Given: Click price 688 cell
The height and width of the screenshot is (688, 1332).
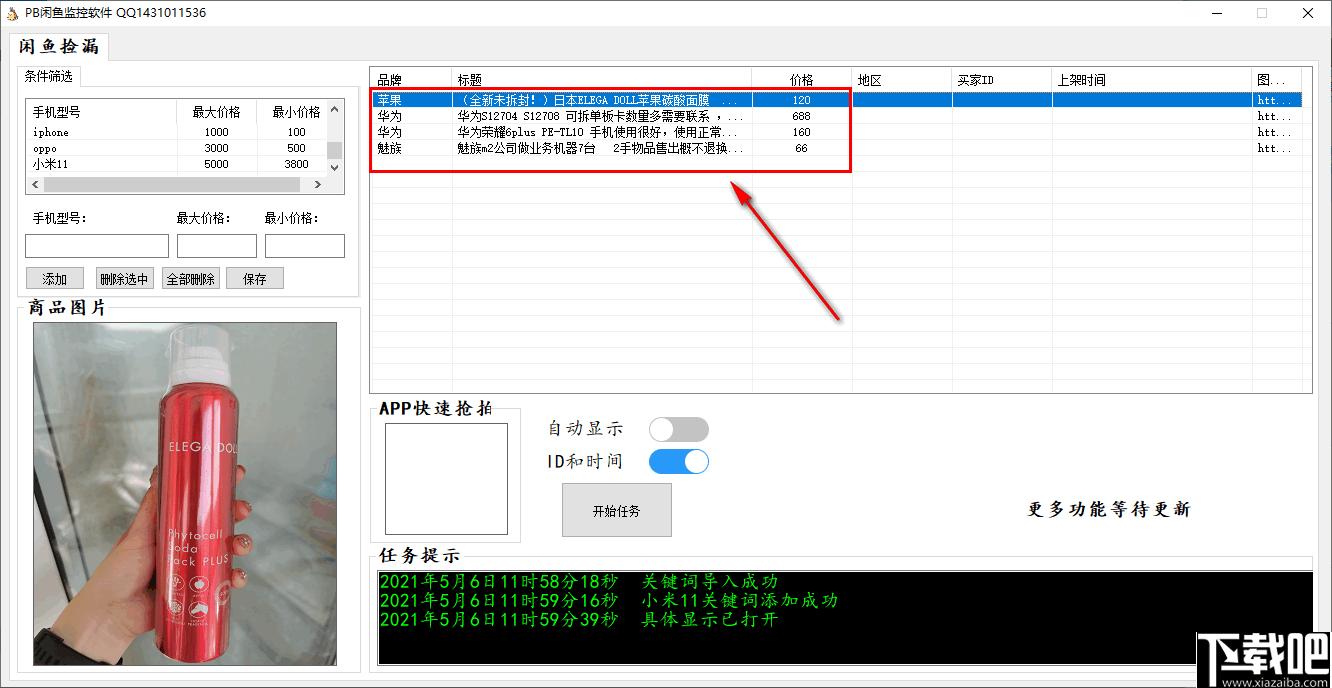Looking at the screenshot, I should [802, 116].
